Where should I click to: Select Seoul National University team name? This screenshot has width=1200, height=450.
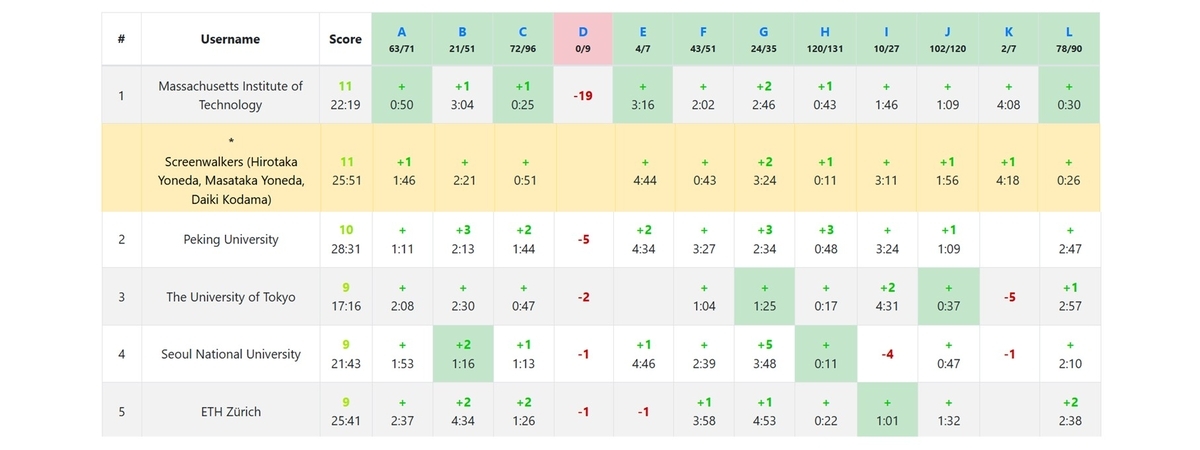point(230,354)
